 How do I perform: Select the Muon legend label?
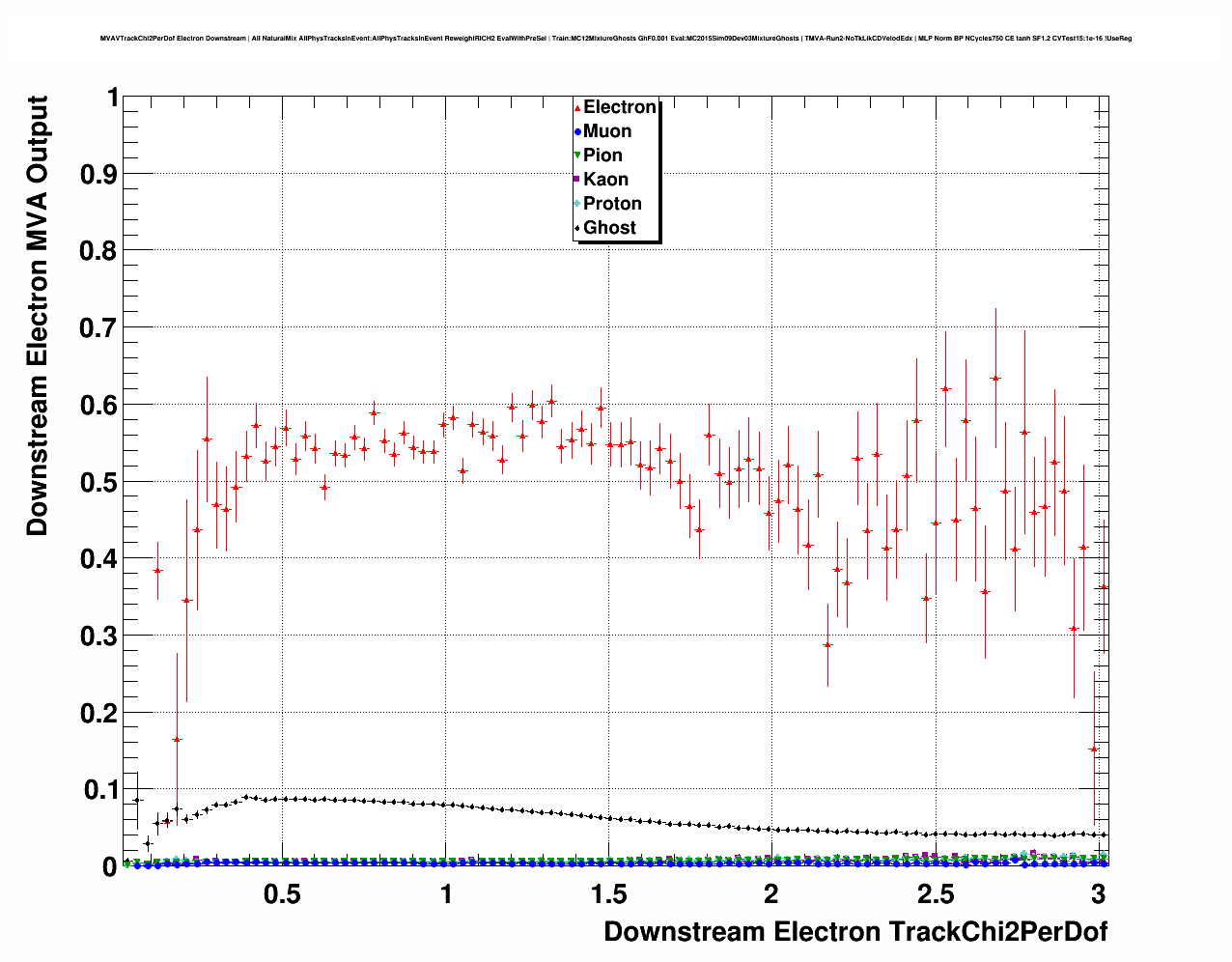click(607, 131)
